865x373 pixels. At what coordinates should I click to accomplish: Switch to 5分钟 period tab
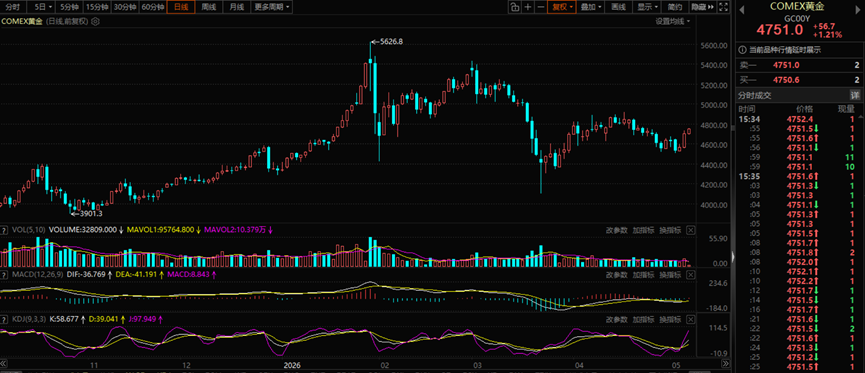click(69, 7)
